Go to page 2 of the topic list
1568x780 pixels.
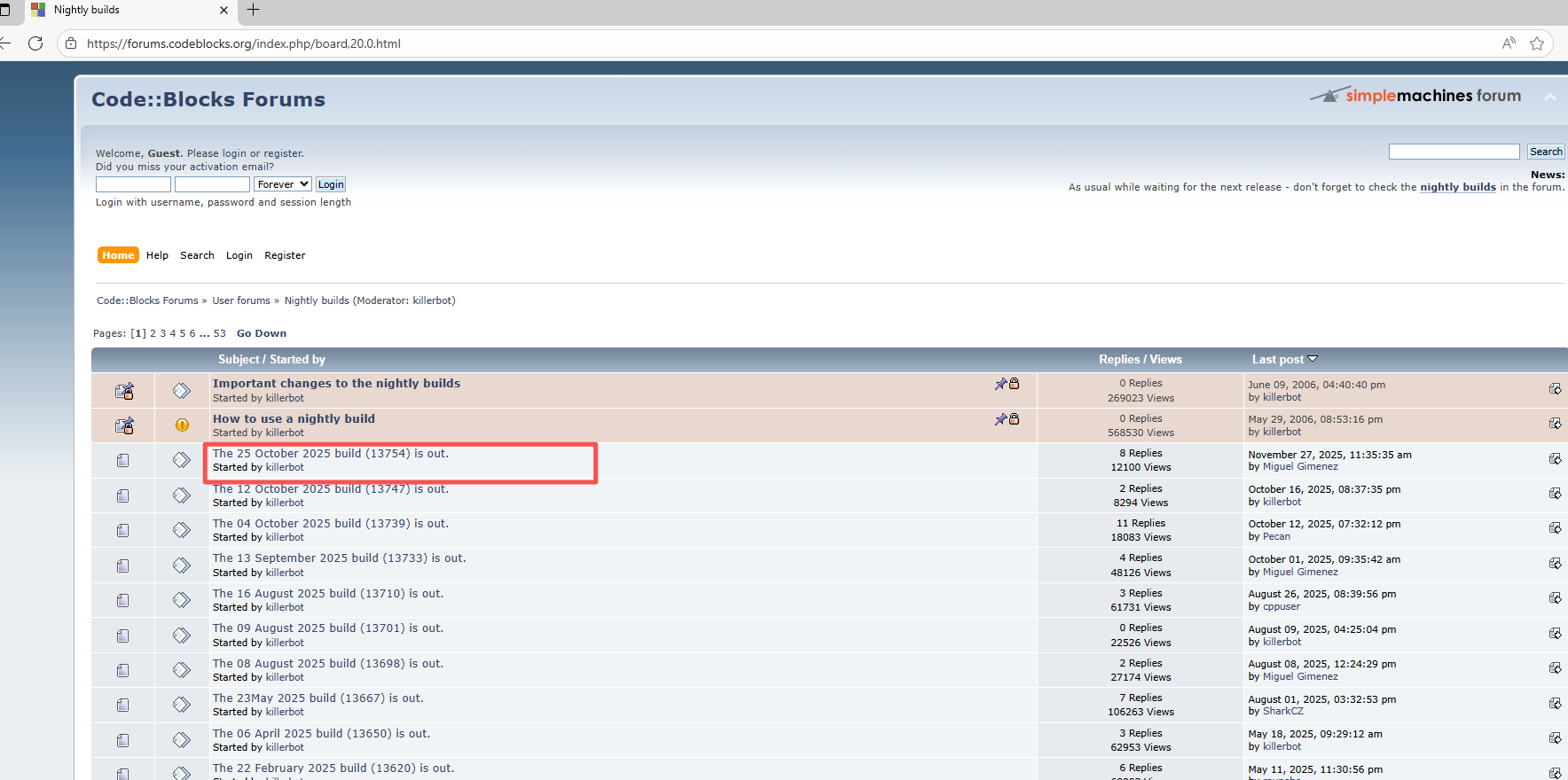[x=153, y=333]
